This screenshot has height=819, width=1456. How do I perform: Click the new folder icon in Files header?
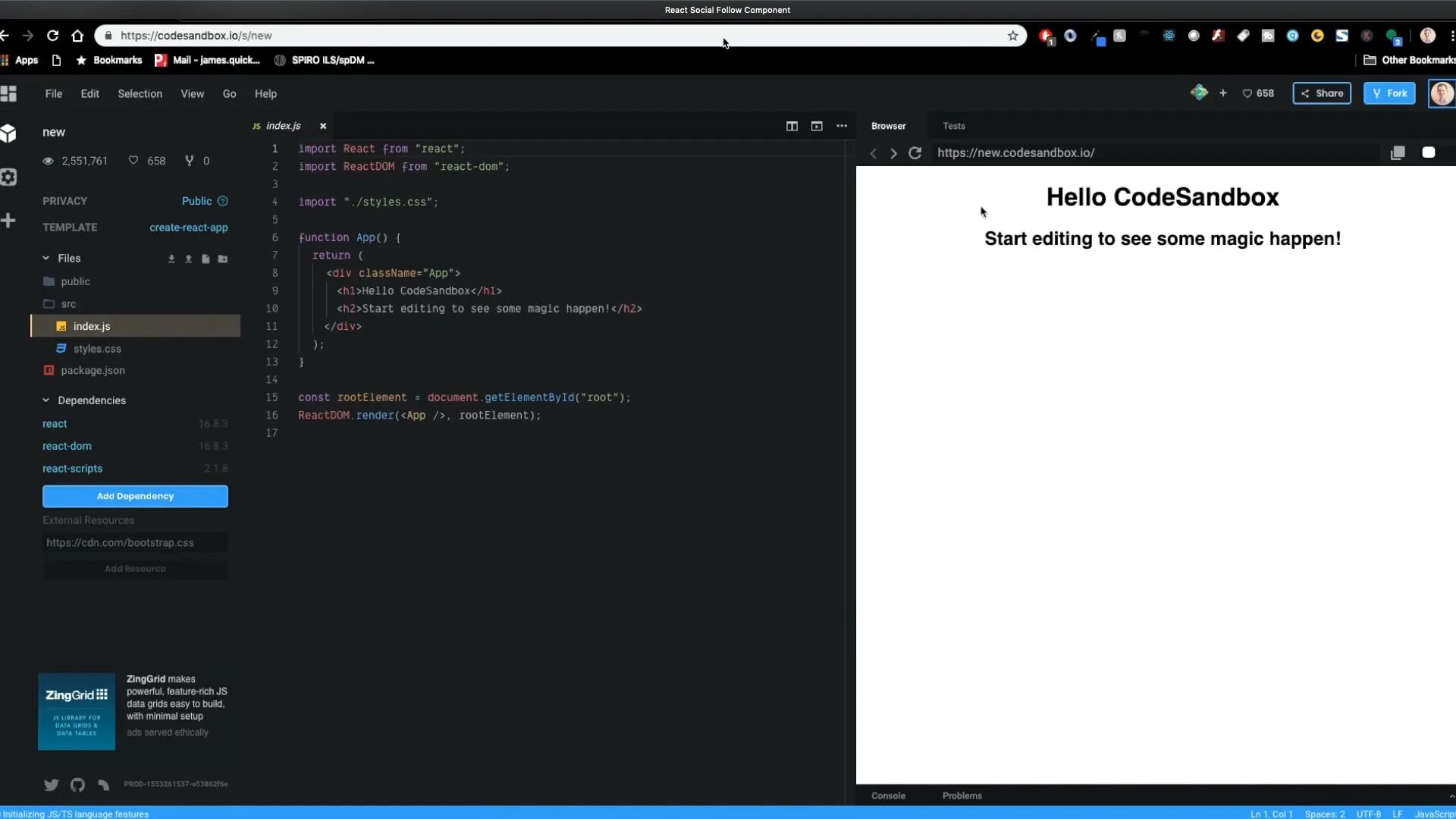tap(222, 259)
